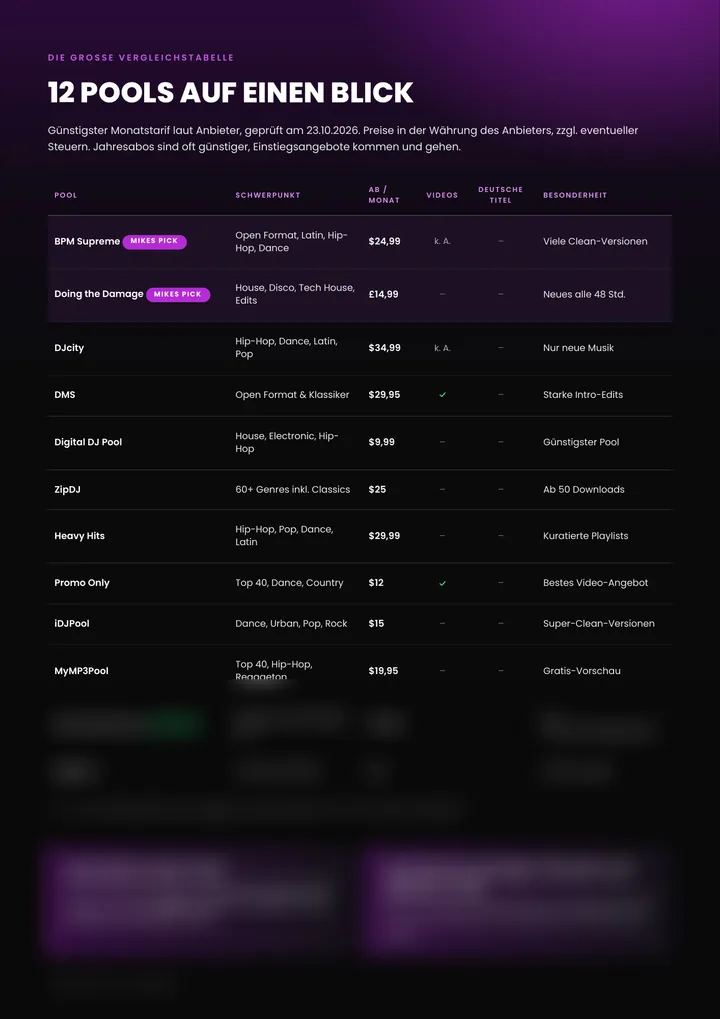720x1019 pixels.
Task: Click 'Neues alle 48 Std.' text
Action: coord(584,294)
